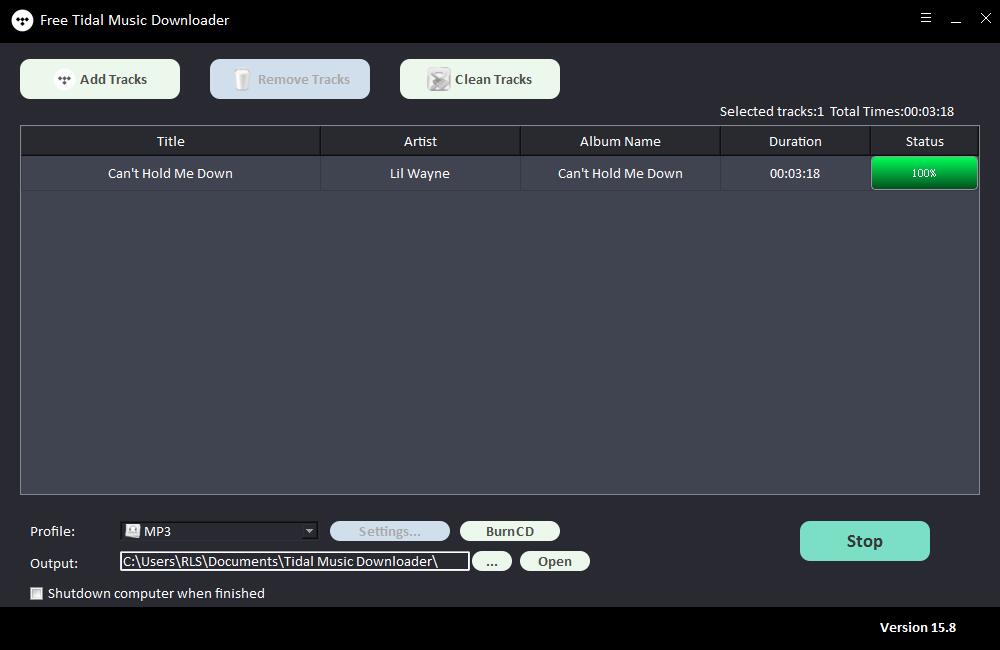This screenshot has height=650, width=1000.
Task: Click the Tidal logo in title bar
Action: pos(22,20)
